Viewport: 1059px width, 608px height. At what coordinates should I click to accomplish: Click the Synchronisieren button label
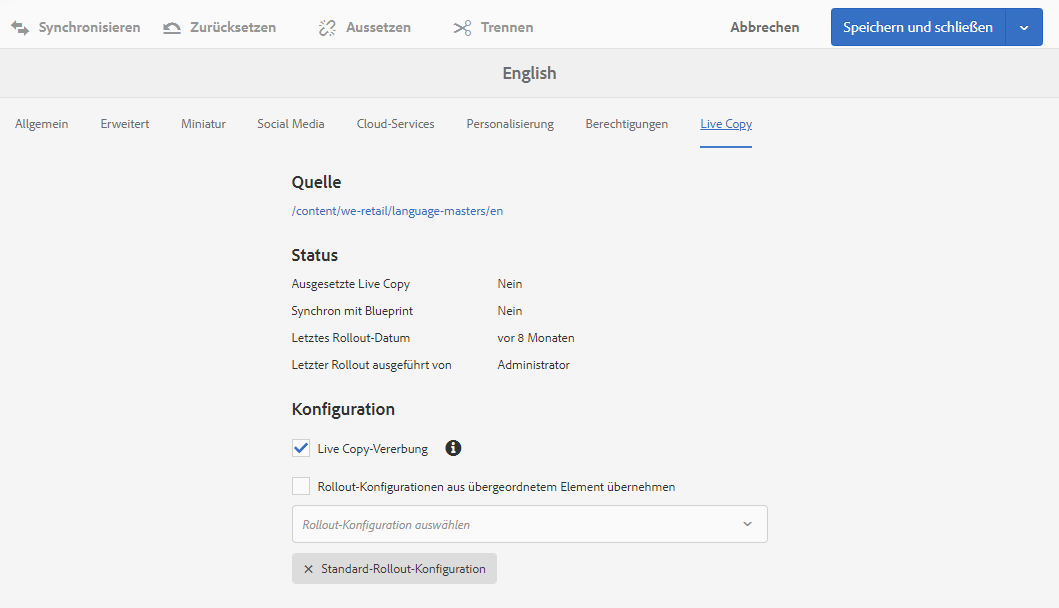coord(89,28)
